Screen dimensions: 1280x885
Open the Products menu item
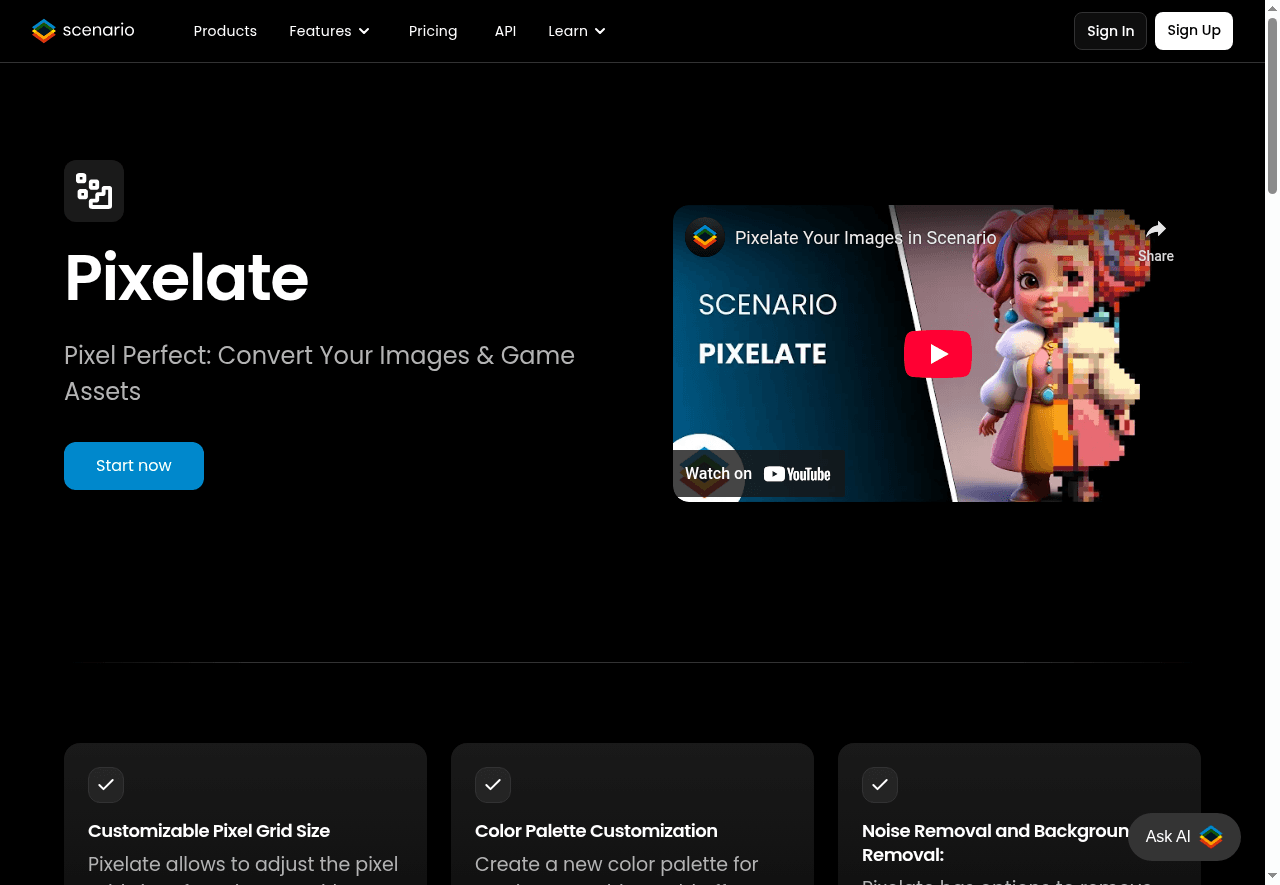click(x=225, y=31)
